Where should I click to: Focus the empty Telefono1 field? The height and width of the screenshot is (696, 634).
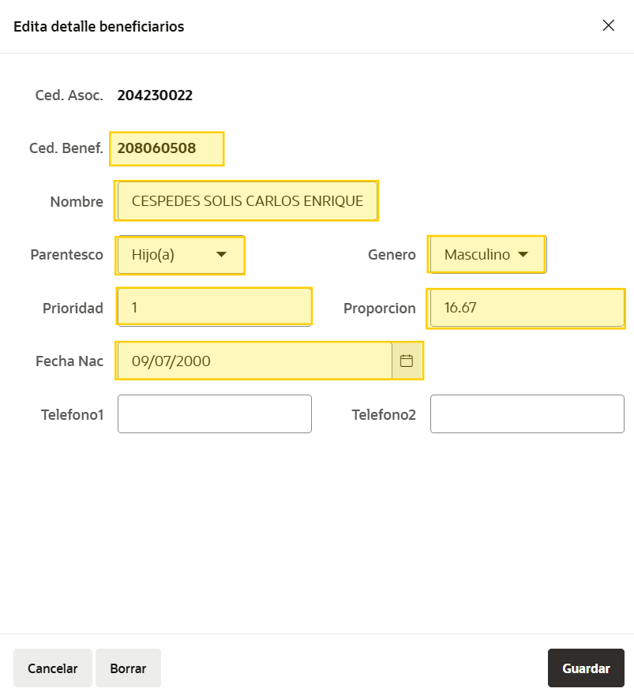pos(214,414)
